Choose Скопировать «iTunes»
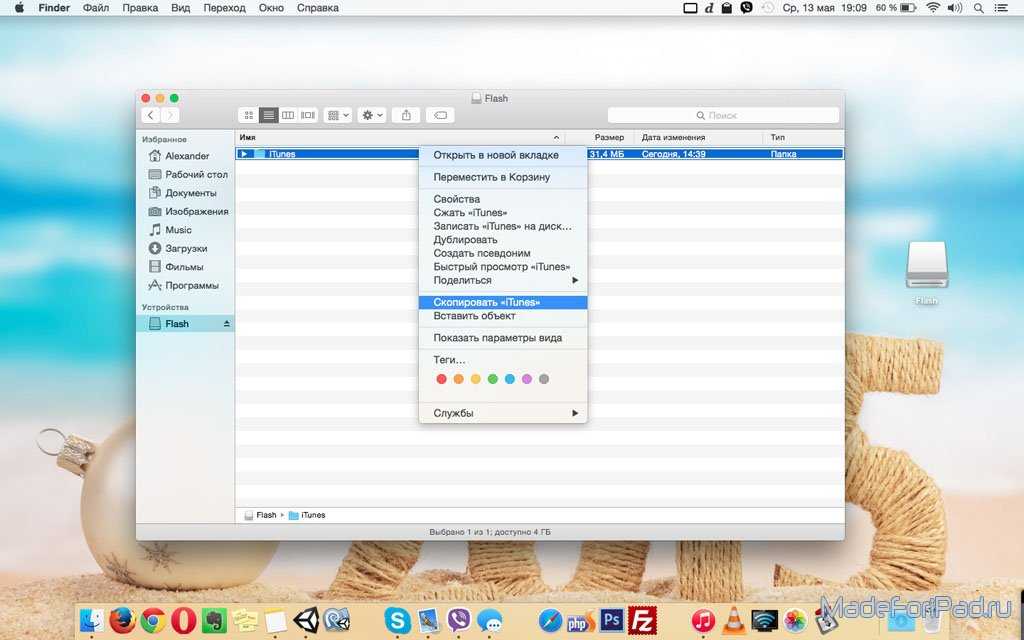Viewport: 1024px width, 640px height. pos(503,302)
